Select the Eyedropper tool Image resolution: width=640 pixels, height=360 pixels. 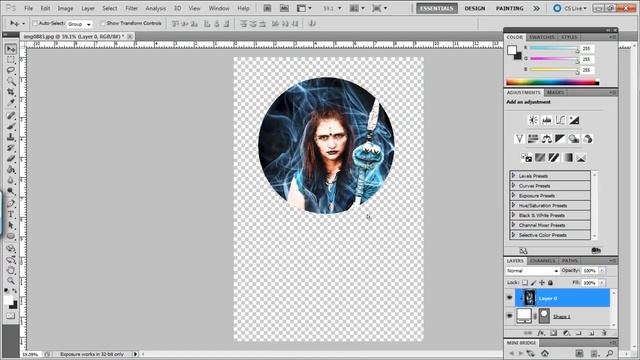[11, 103]
